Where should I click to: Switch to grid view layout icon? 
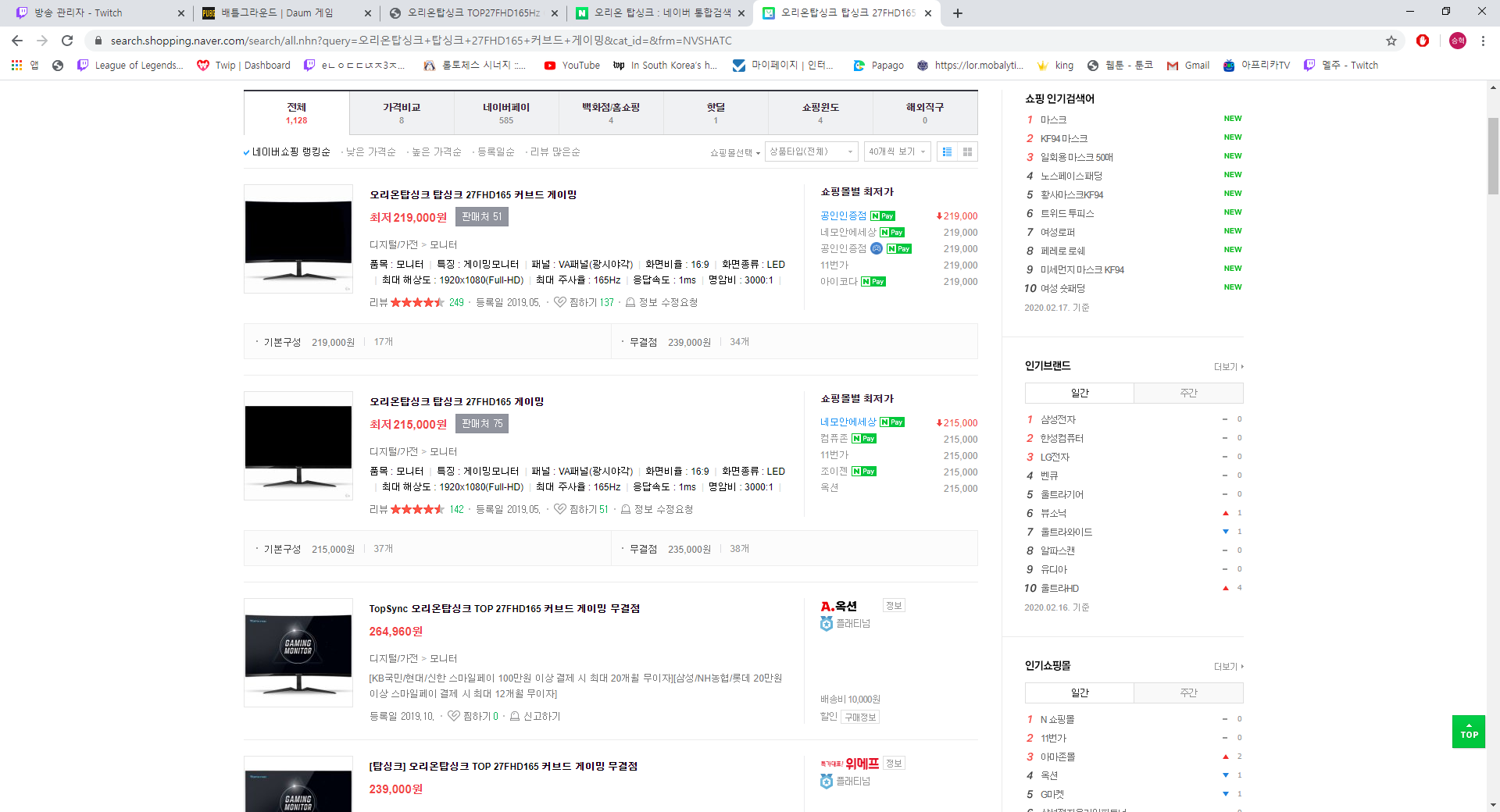[967, 152]
